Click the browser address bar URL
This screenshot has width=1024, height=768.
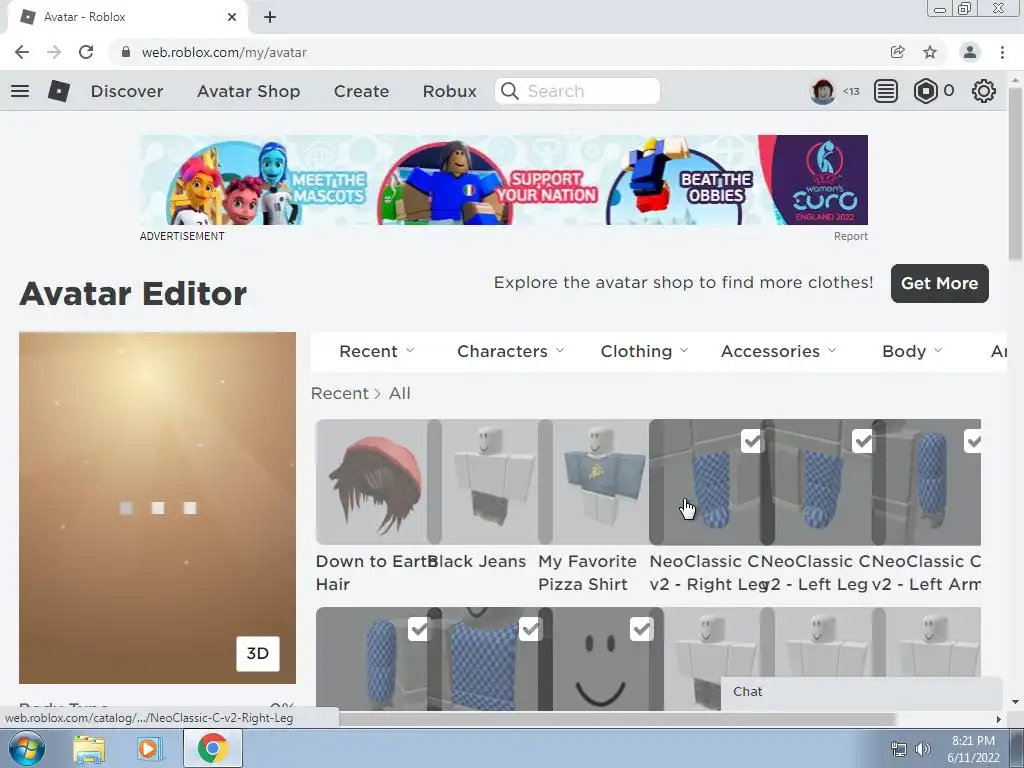tap(224, 52)
